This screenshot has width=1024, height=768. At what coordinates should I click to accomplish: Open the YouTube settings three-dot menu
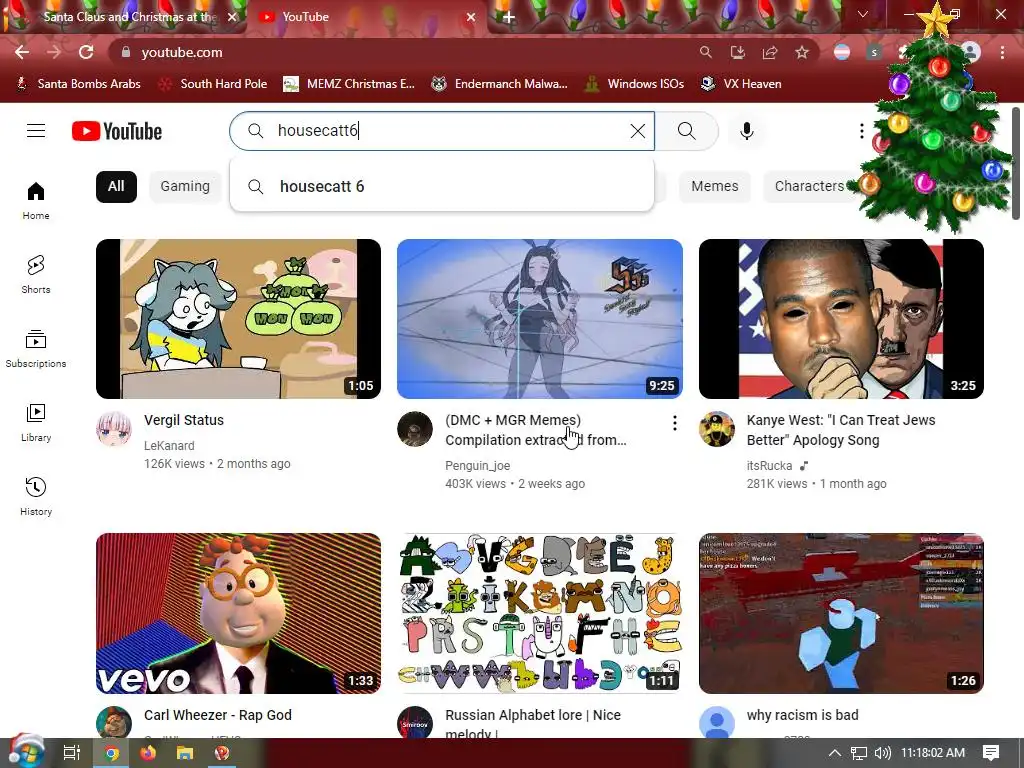click(x=862, y=131)
